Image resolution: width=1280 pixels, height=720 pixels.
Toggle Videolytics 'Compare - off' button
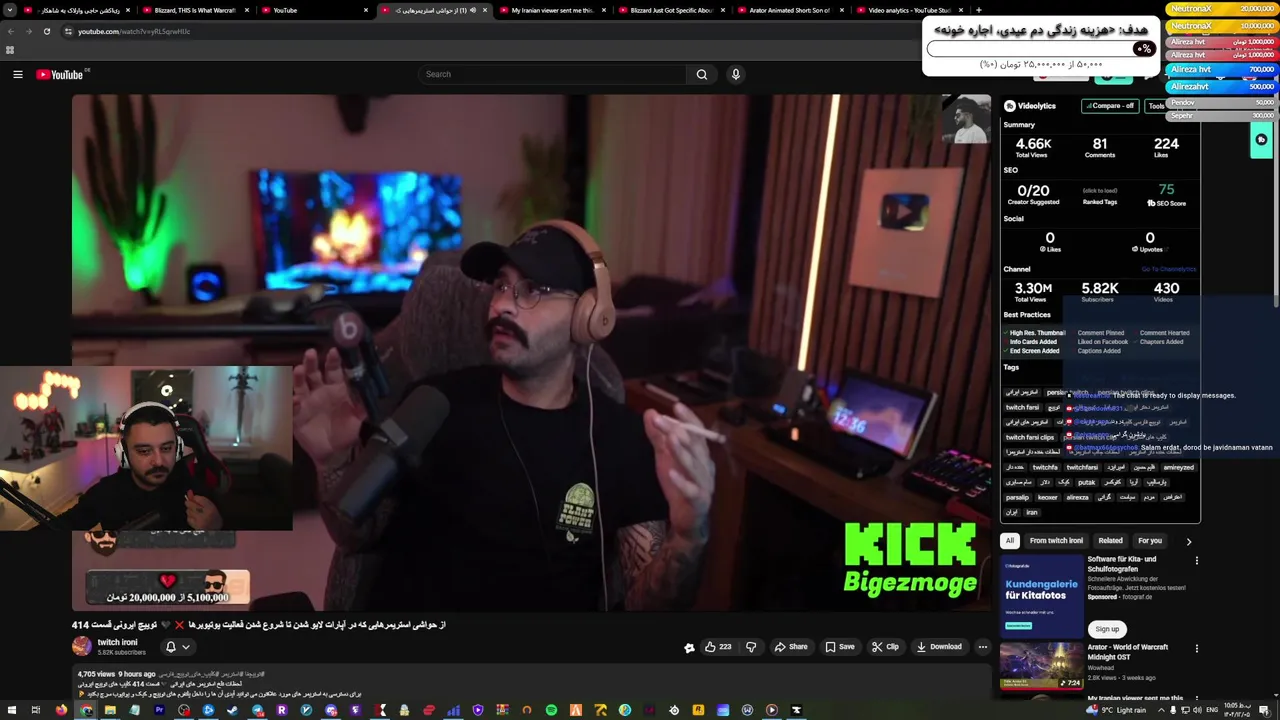1111,106
